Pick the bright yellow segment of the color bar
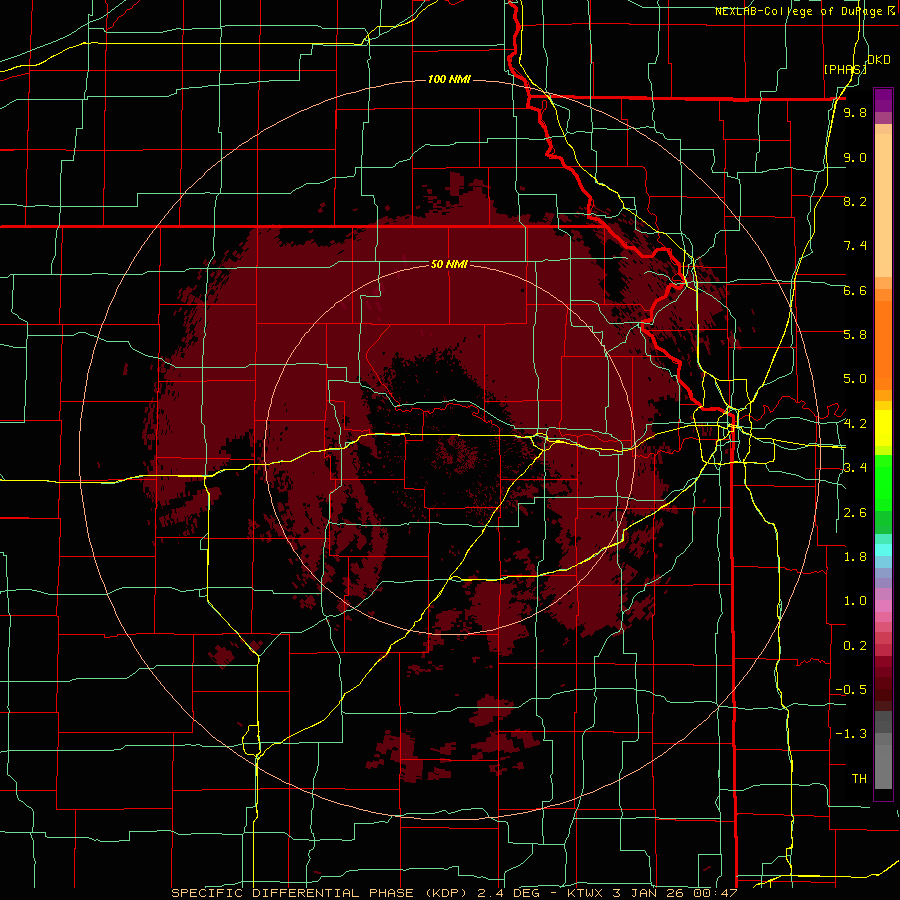This screenshot has height=900, width=900. pos(883,428)
